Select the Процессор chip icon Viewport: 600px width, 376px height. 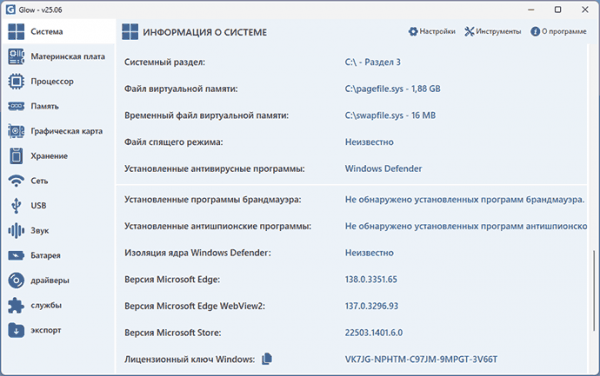pos(16,81)
